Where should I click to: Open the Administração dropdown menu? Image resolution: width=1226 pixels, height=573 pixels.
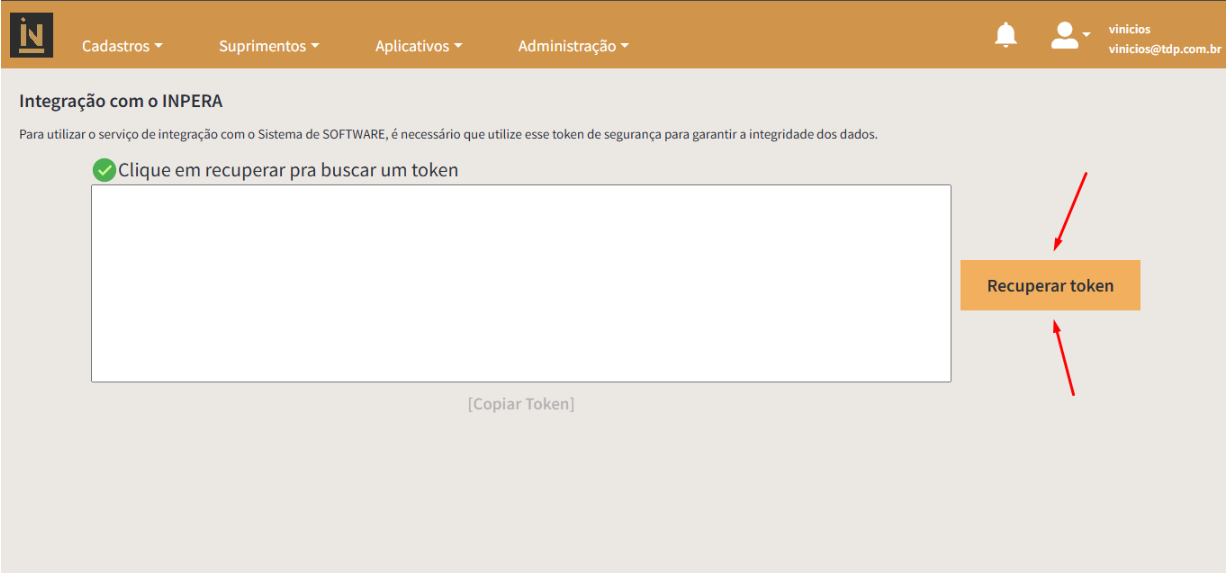tap(573, 46)
